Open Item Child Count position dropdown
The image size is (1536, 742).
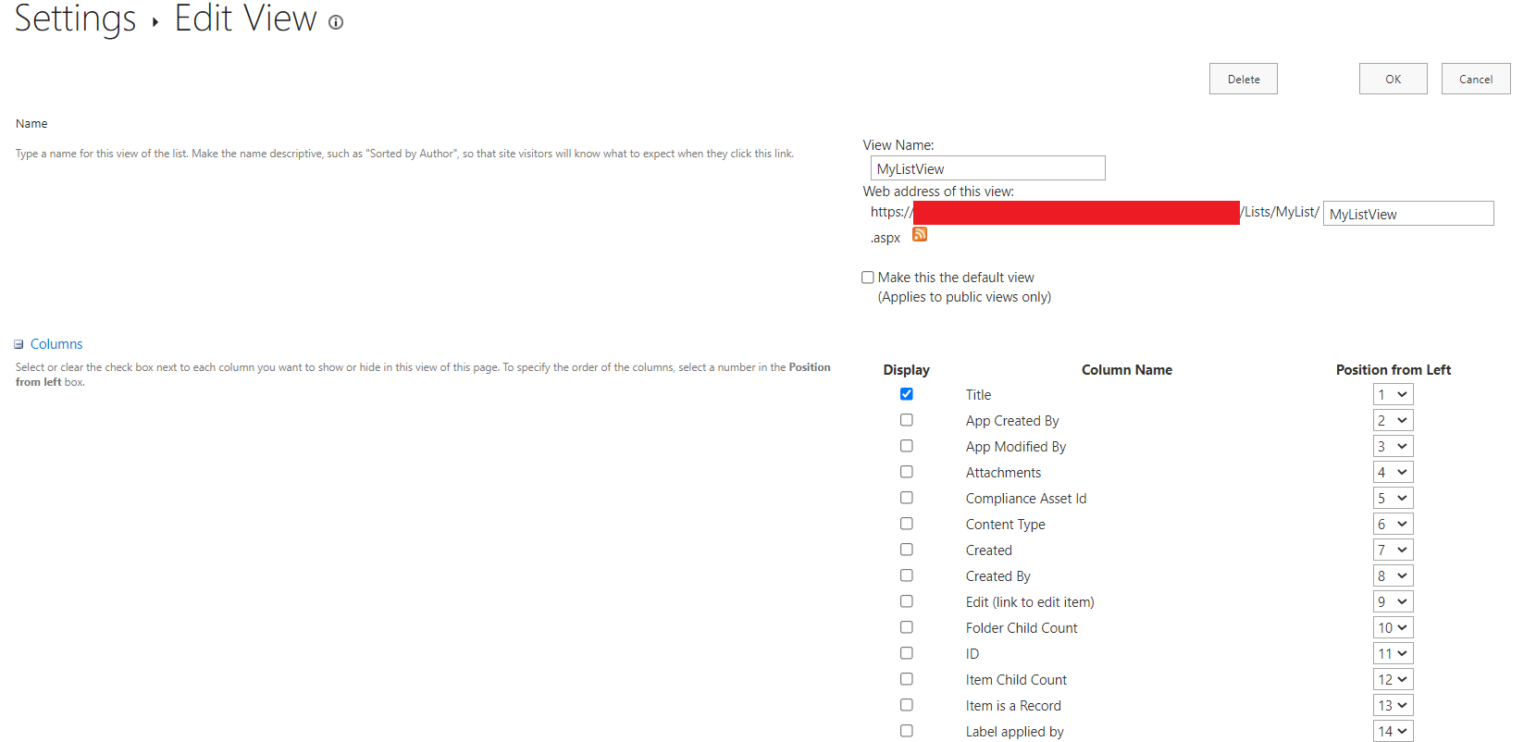coord(1393,680)
